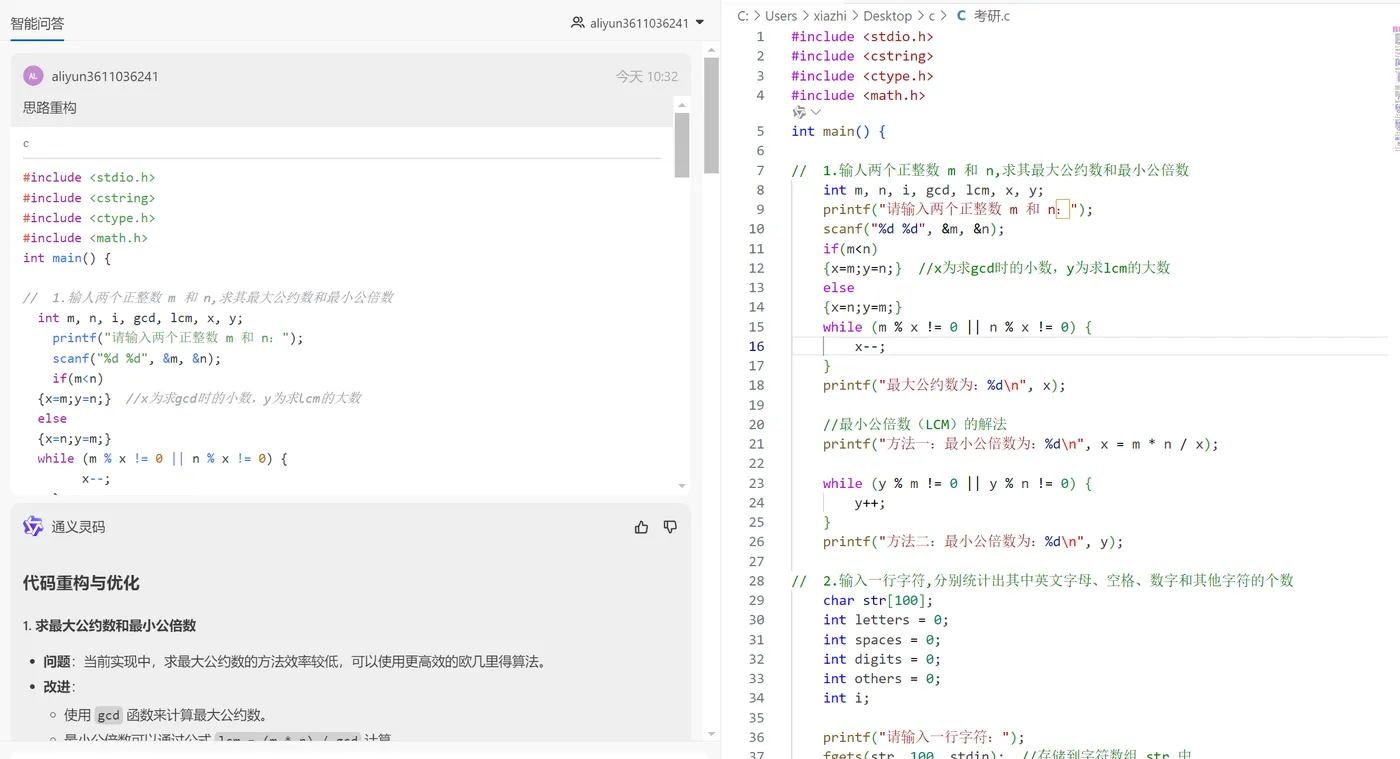Image resolution: width=1400 pixels, height=759 pixels.
Task: Dislike the answer with the thumbs down icon
Action: coord(670,527)
